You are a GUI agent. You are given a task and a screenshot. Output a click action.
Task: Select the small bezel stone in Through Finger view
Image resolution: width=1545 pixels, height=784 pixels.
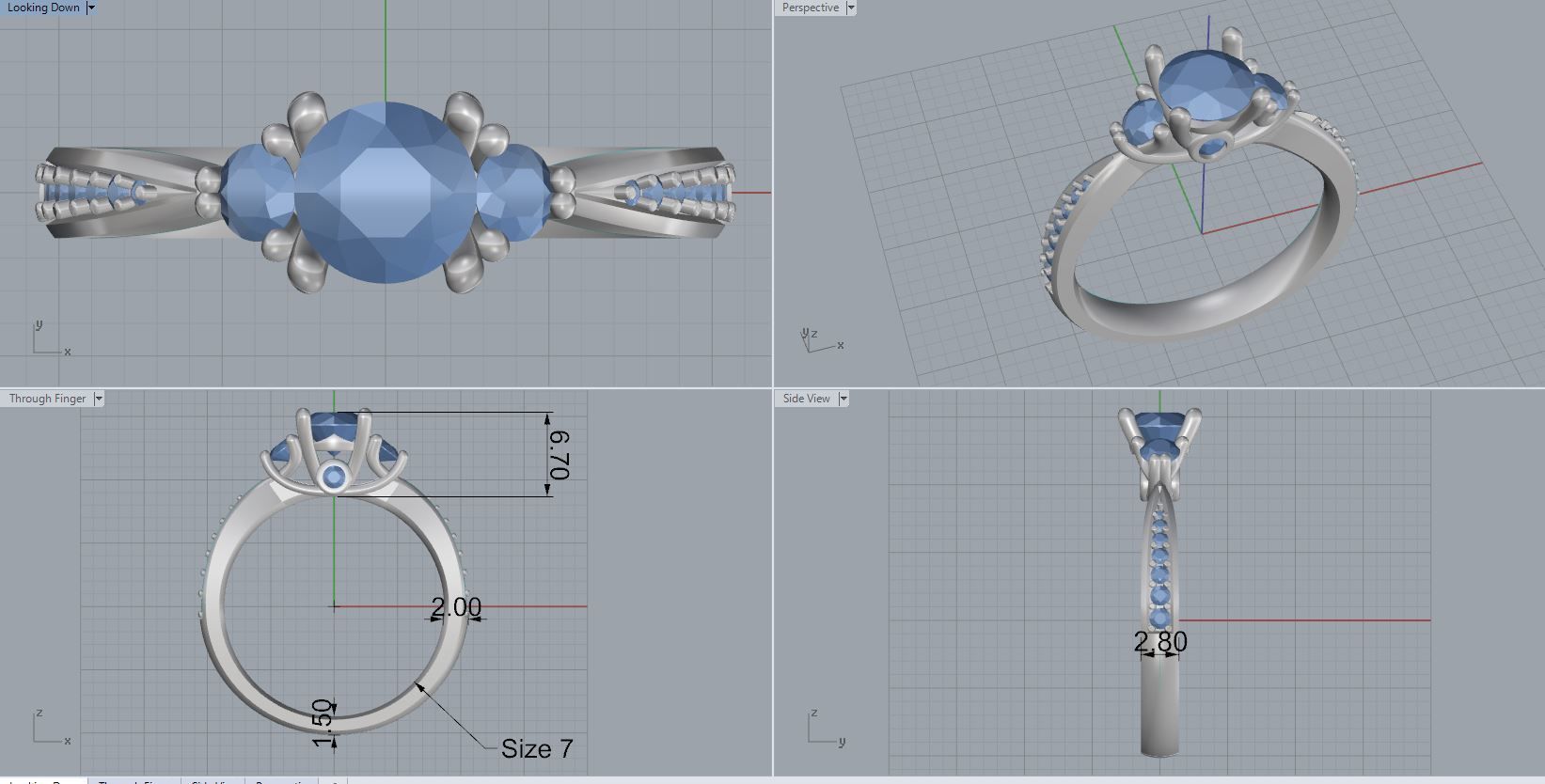click(334, 478)
